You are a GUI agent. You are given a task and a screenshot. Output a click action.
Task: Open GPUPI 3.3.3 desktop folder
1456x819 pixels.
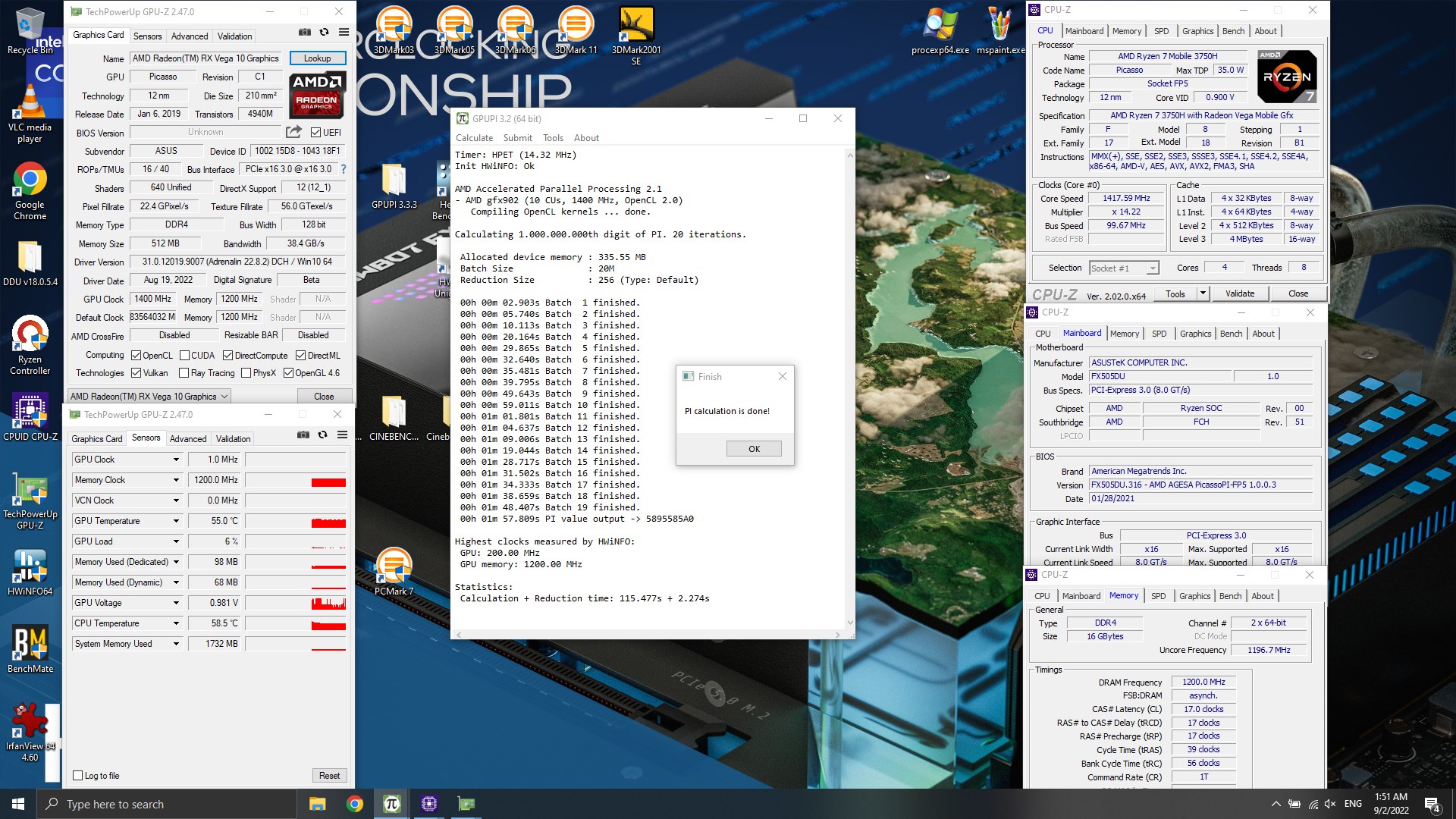pyautogui.click(x=394, y=186)
